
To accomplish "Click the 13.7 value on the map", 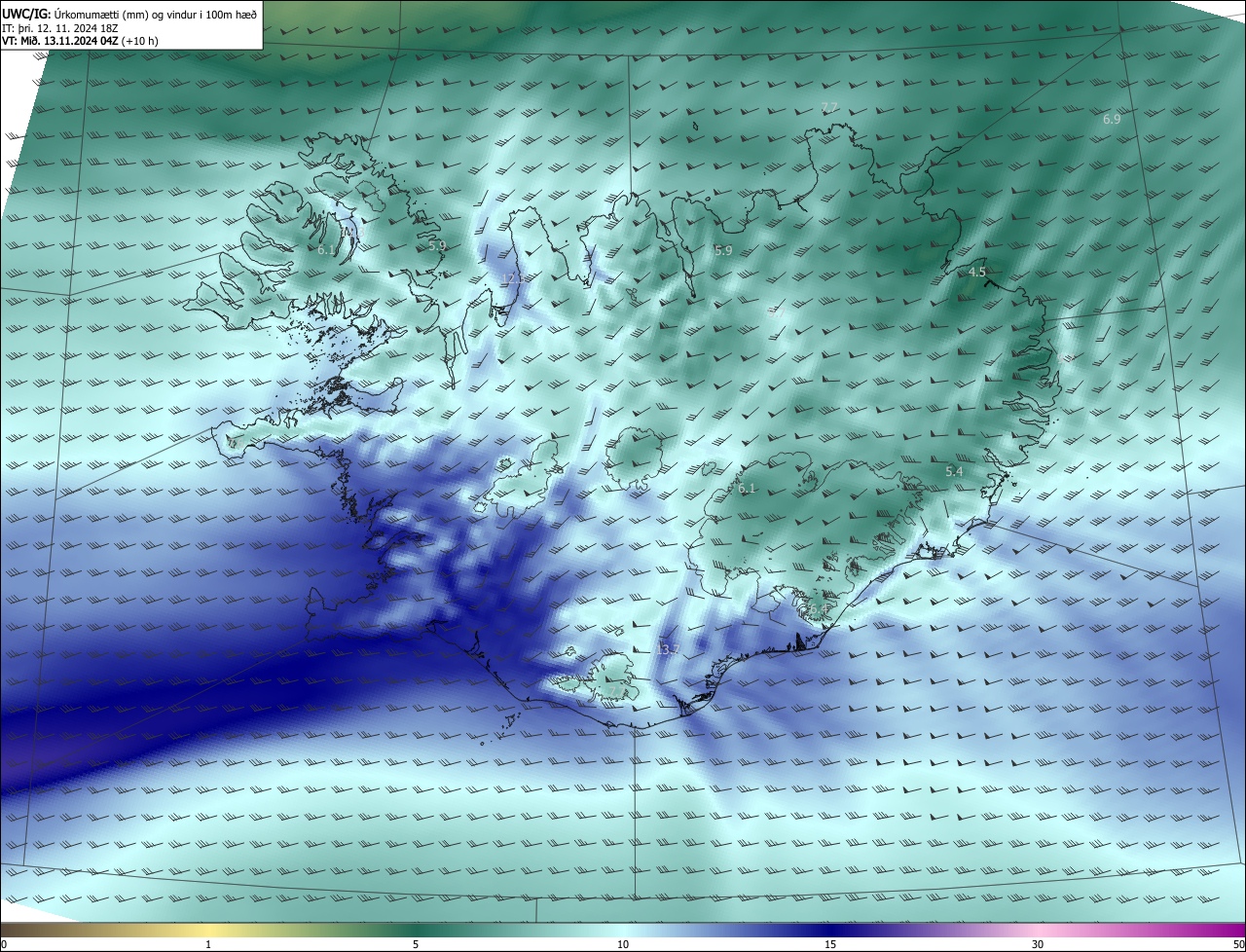I will pos(669,649).
